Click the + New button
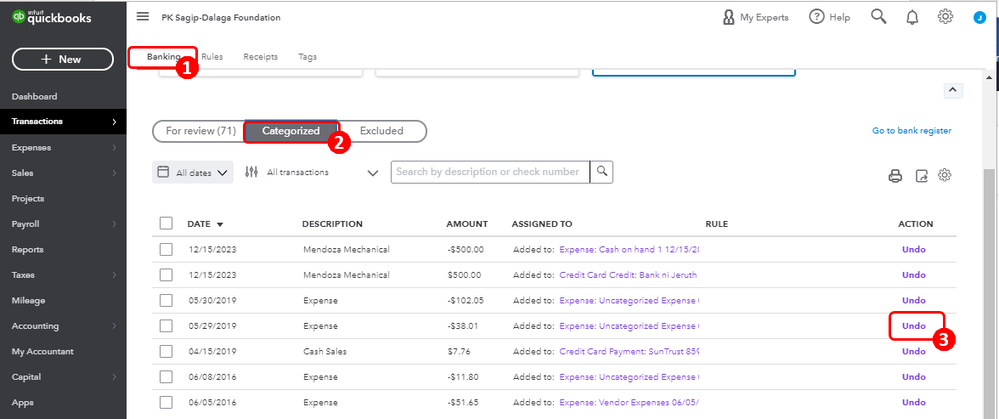The image size is (999, 419). (61, 59)
